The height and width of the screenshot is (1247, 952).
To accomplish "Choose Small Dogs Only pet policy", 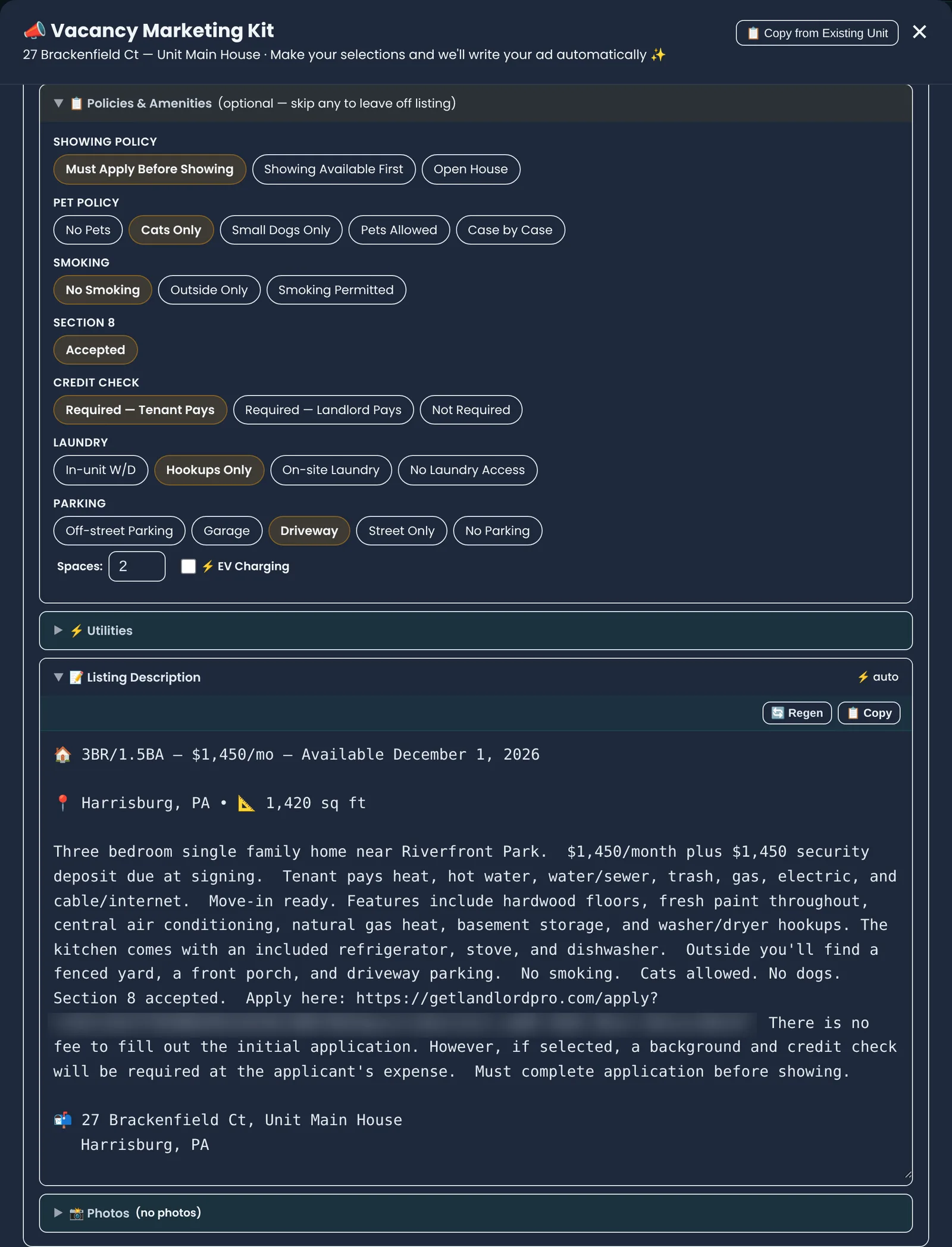I will click(x=281, y=230).
